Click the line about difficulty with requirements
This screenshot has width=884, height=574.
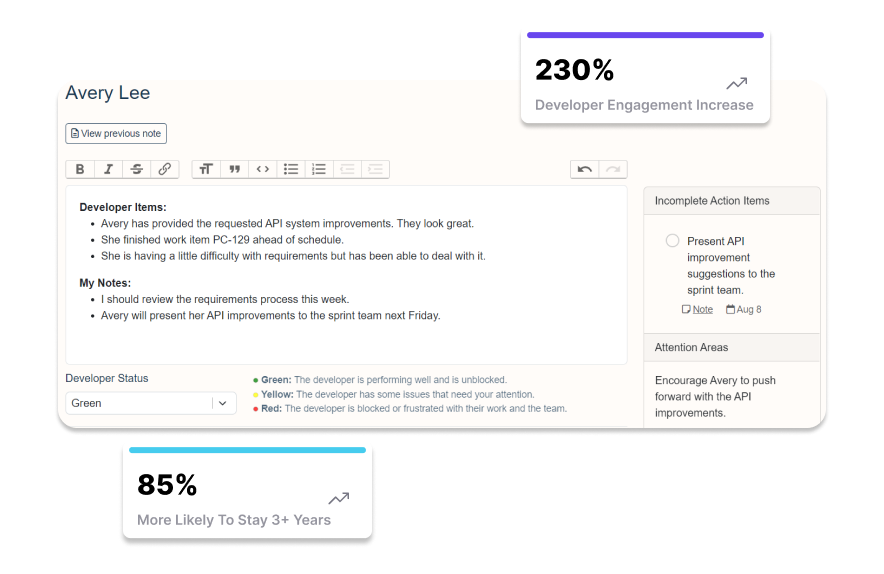[293, 256]
